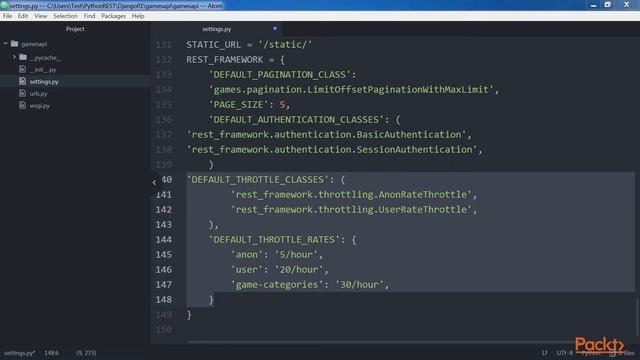Click line number 144 in the gutter
The image size is (640, 360).
[x=164, y=240]
